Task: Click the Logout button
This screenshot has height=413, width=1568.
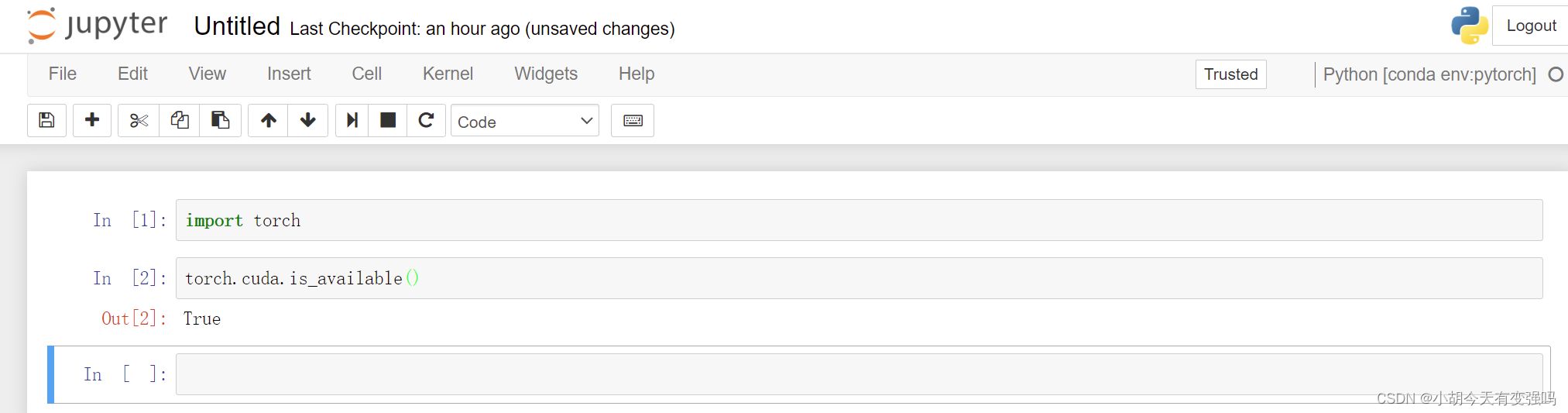Action: tap(1530, 26)
